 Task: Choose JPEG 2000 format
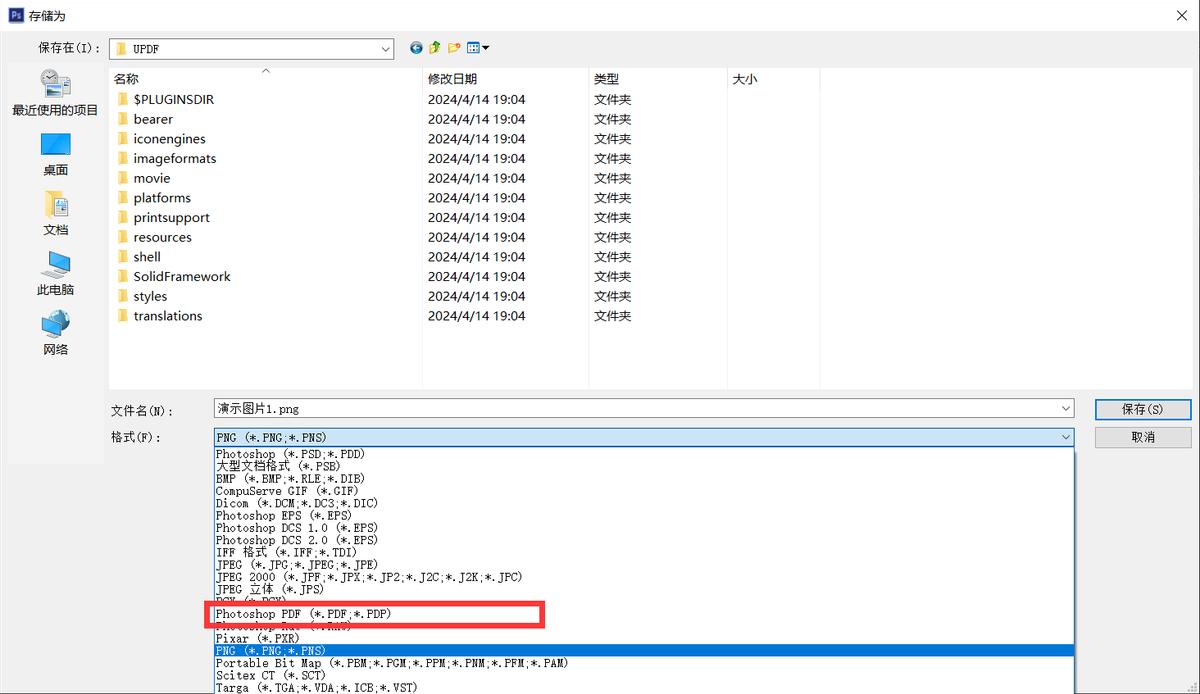click(x=644, y=577)
